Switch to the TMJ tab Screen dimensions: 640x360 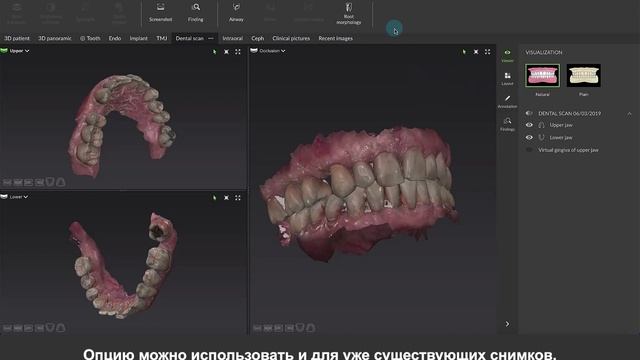point(162,38)
